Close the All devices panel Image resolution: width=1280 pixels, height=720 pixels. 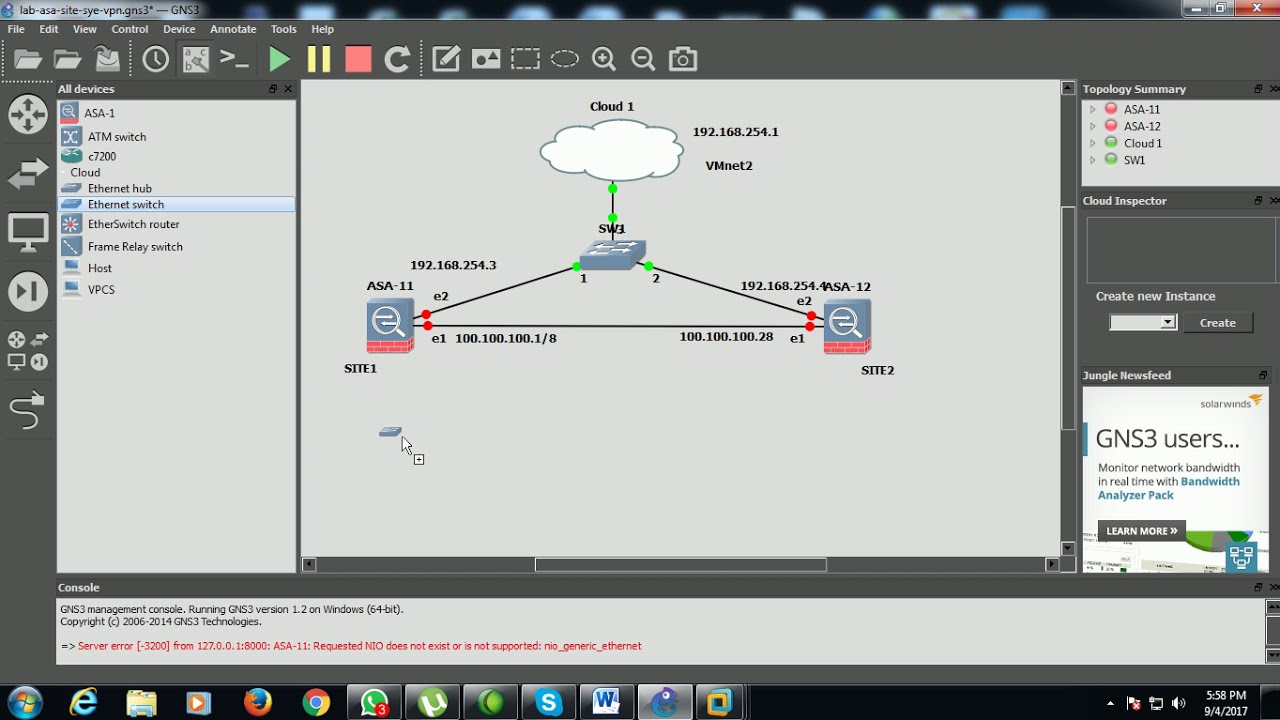tap(288, 89)
